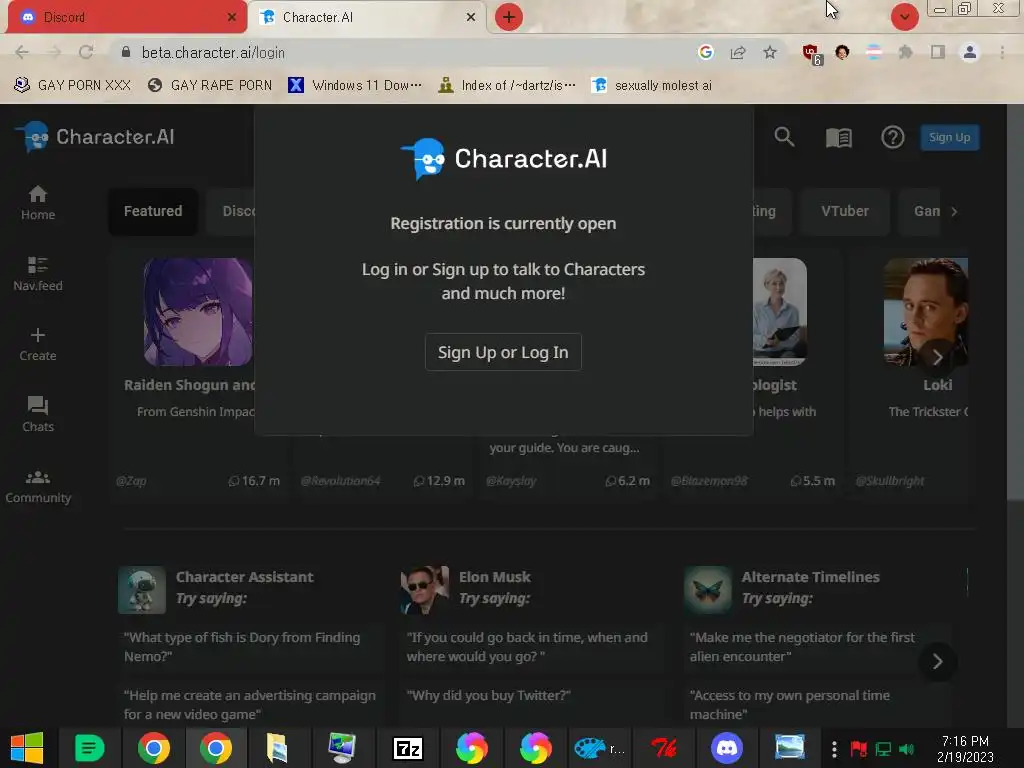The width and height of the screenshot is (1024, 768).
Task: Open the extensions puzzle icon
Action: pos(905,52)
